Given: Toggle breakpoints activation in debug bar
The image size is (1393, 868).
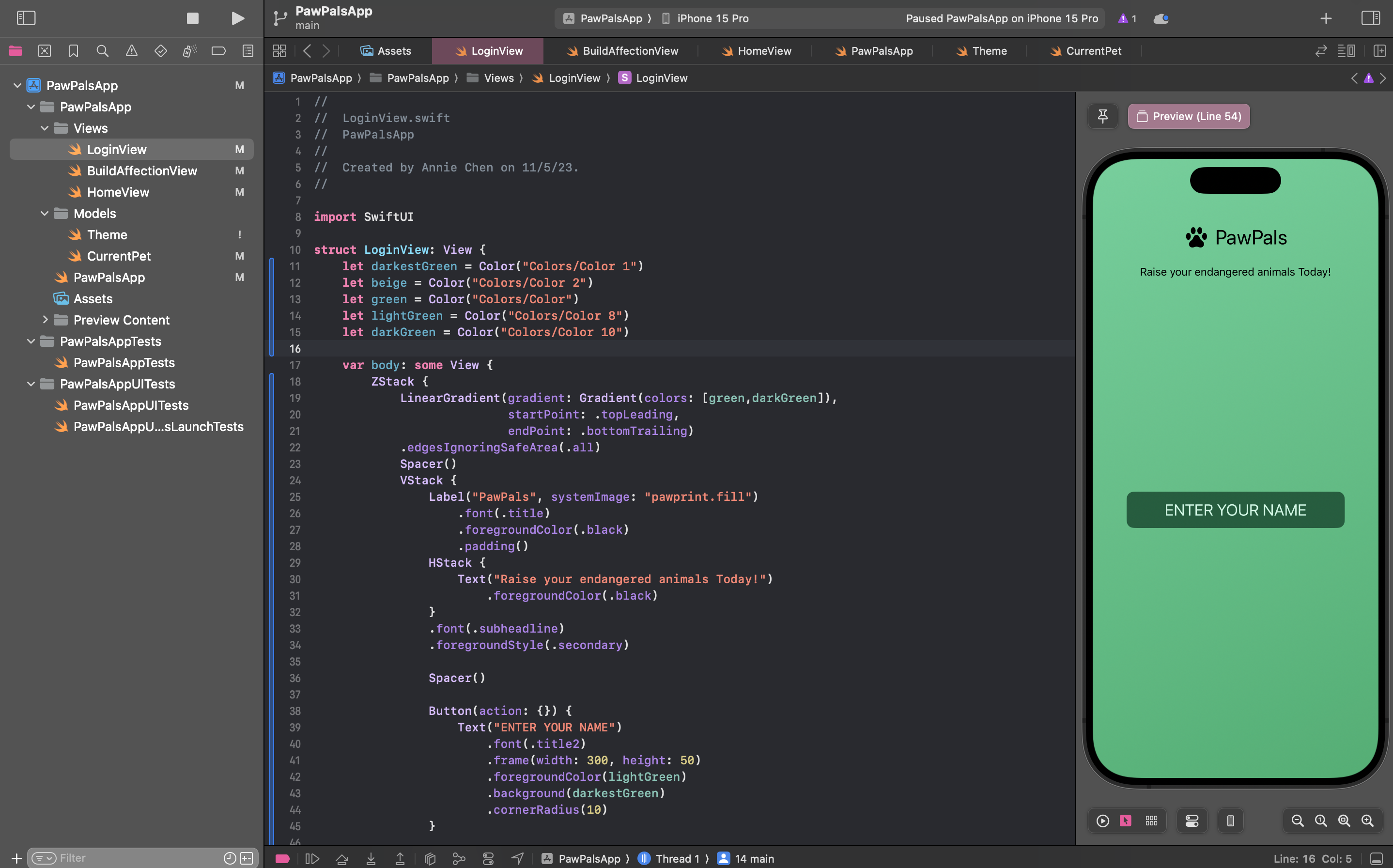Looking at the screenshot, I should pos(282,859).
